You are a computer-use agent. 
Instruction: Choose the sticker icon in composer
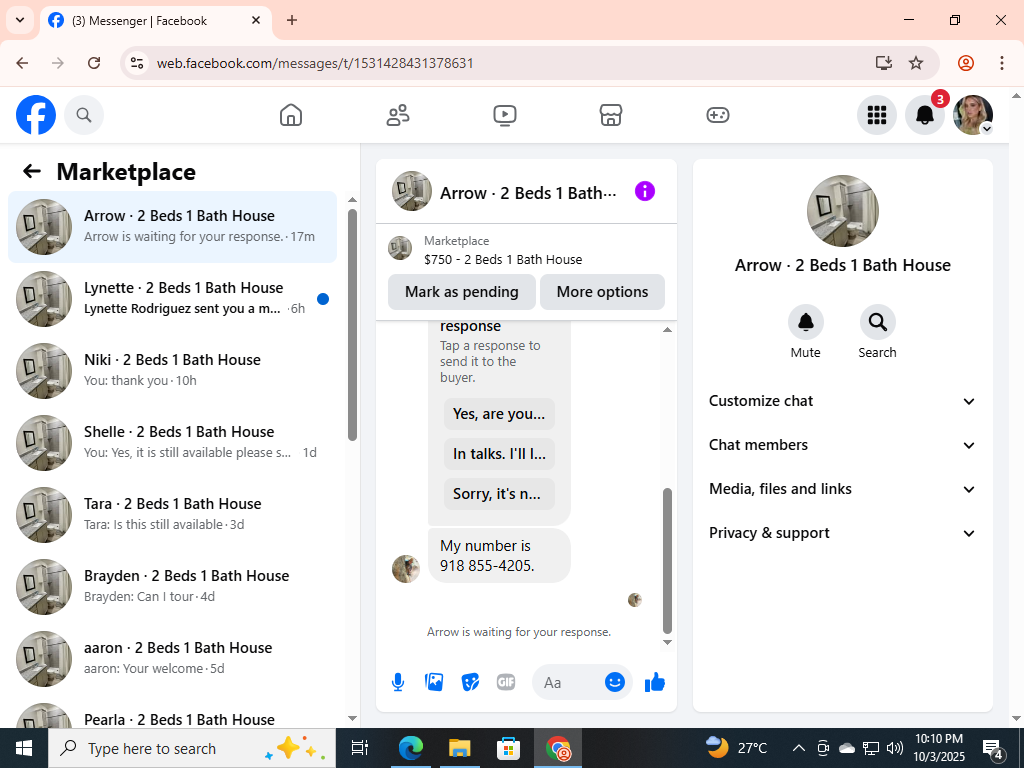[x=470, y=682]
